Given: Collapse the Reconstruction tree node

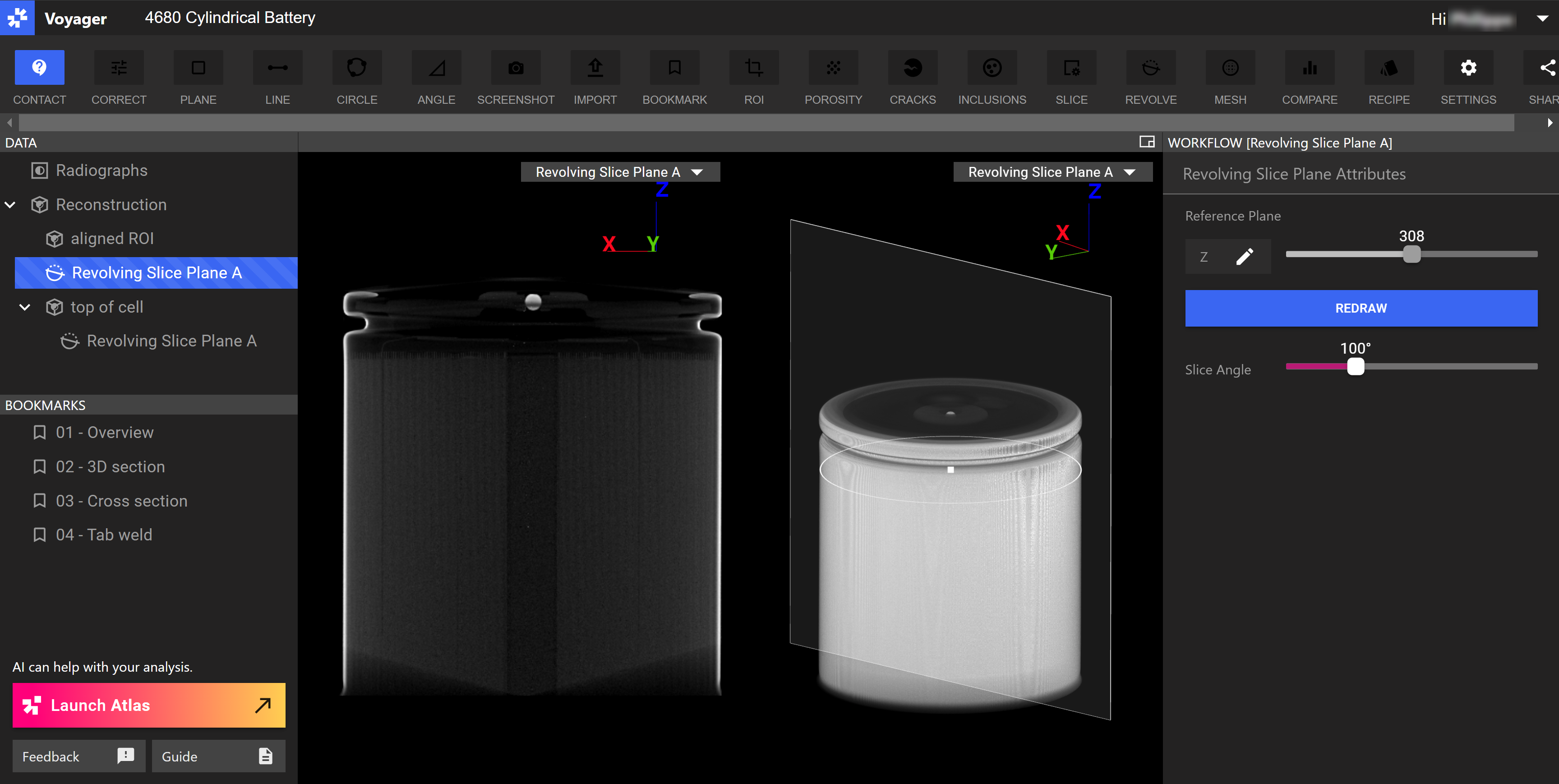Looking at the screenshot, I should 10,205.
